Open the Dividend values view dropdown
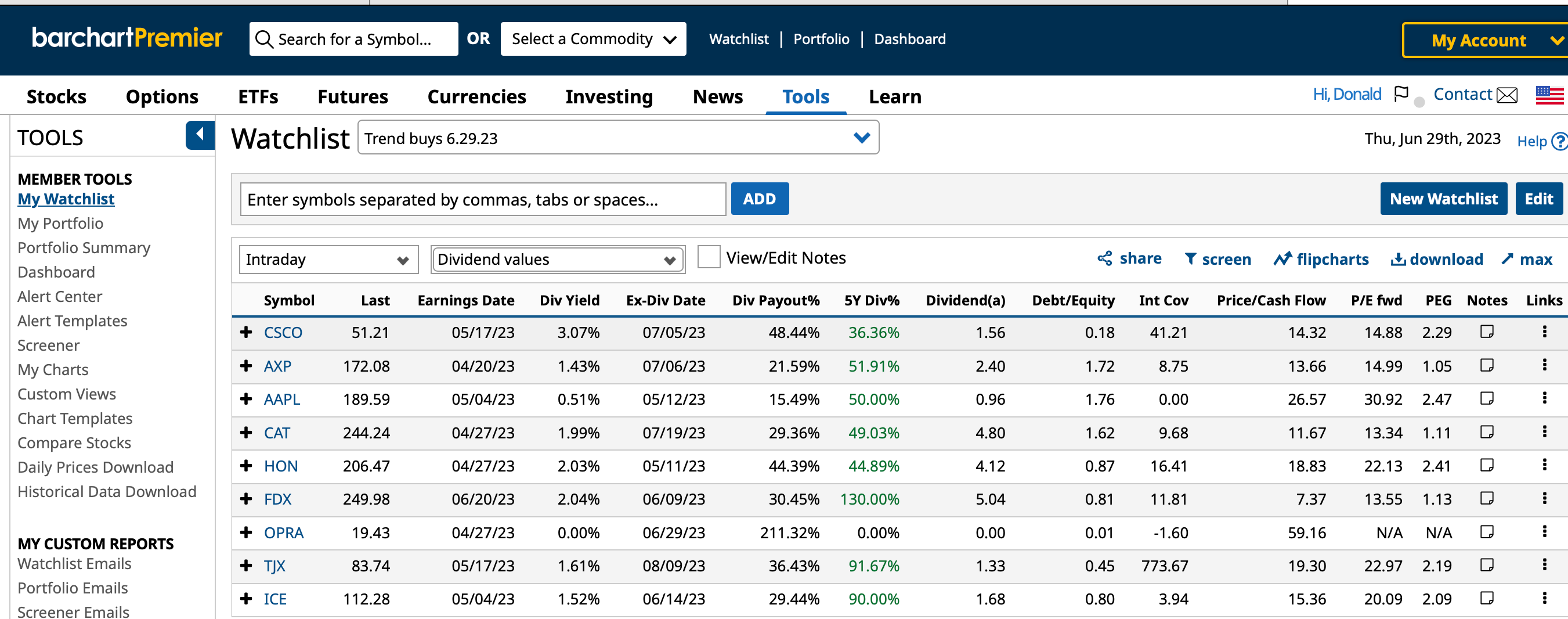Viewport: 1568px width, 619px height. coord(558,260)
